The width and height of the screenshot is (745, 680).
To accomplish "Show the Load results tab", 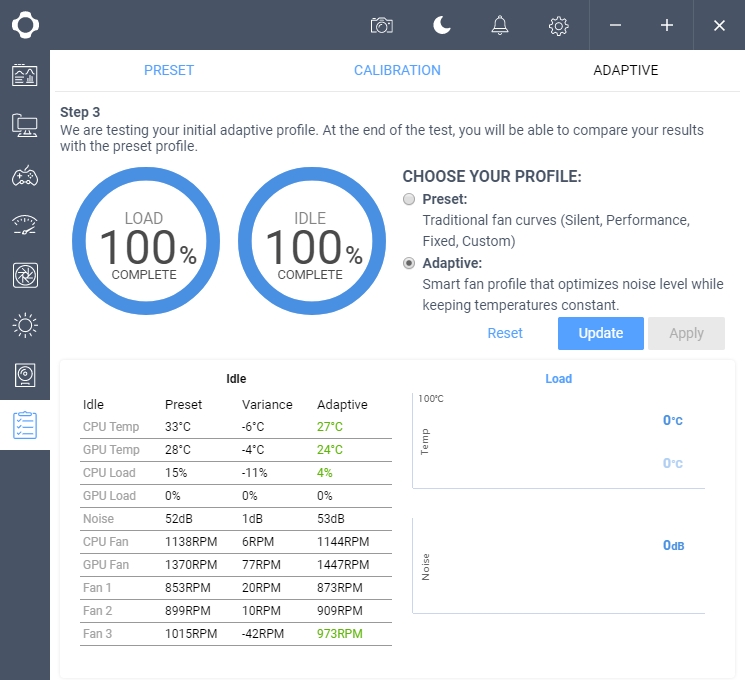I will [558, 379].
